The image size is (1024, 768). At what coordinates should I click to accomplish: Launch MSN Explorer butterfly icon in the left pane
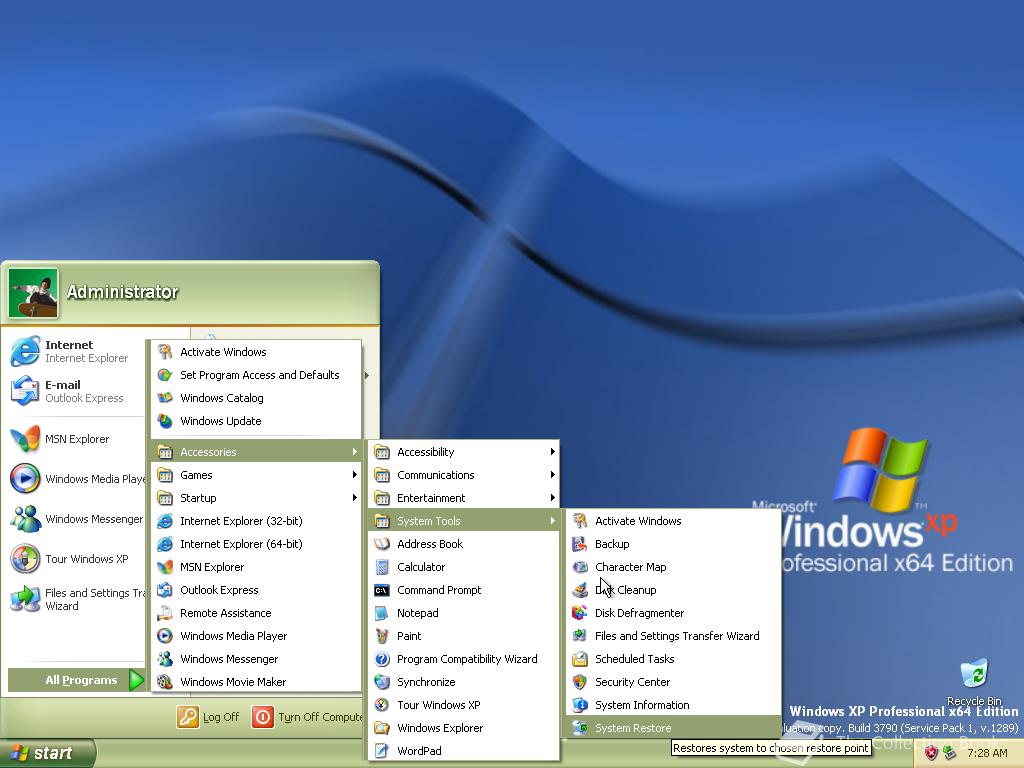[x=25, y=439]
